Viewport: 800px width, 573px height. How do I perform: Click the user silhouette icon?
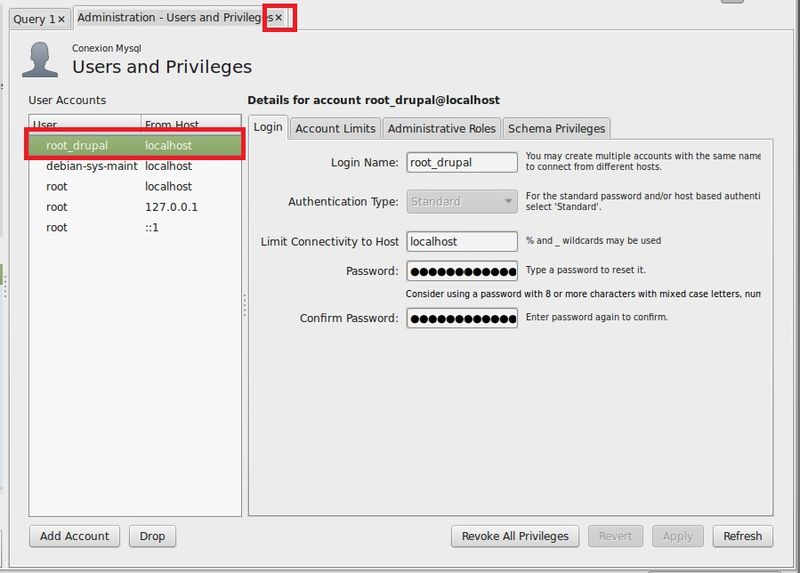[x=40, y=60]
